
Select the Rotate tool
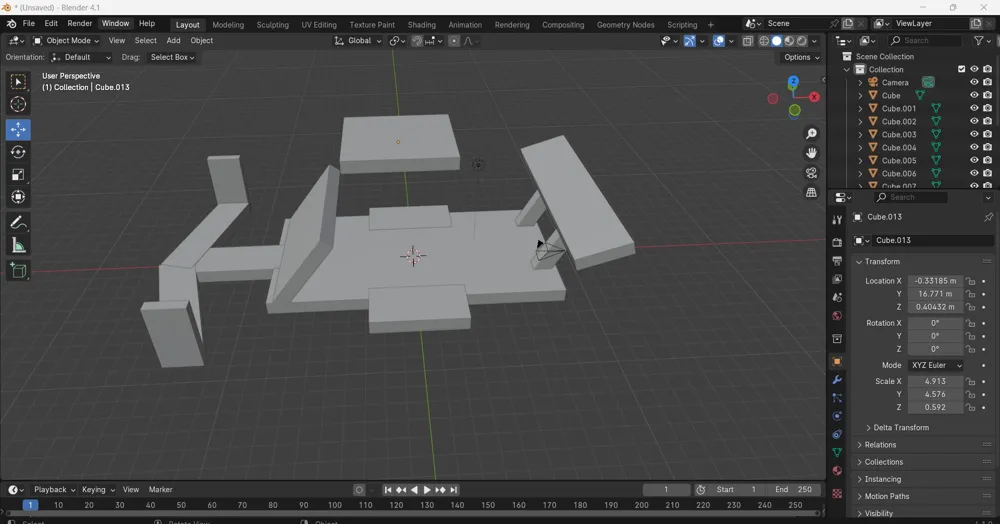(x=18, y=152)
